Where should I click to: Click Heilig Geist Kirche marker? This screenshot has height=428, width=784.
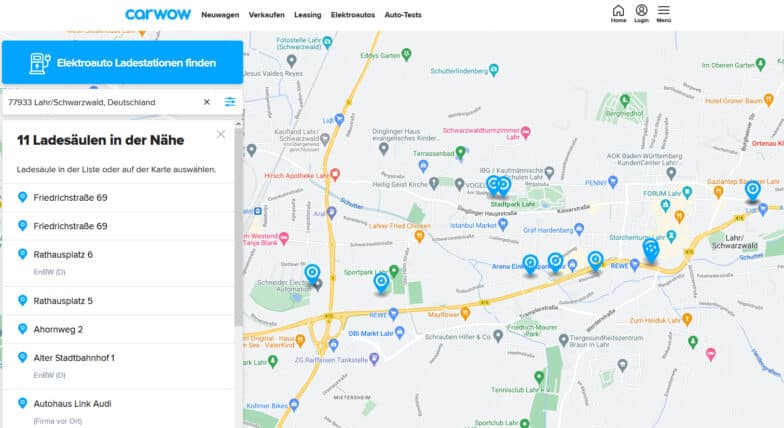pyautogui.click(x=434, y=184)
